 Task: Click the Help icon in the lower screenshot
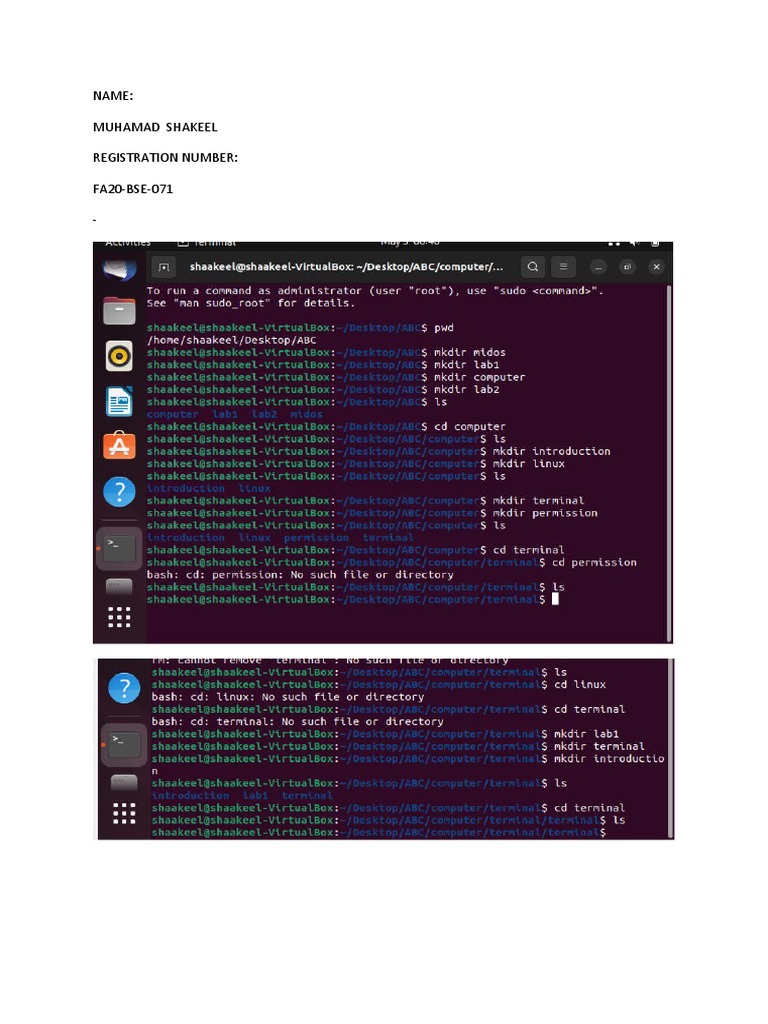point(124,688)
